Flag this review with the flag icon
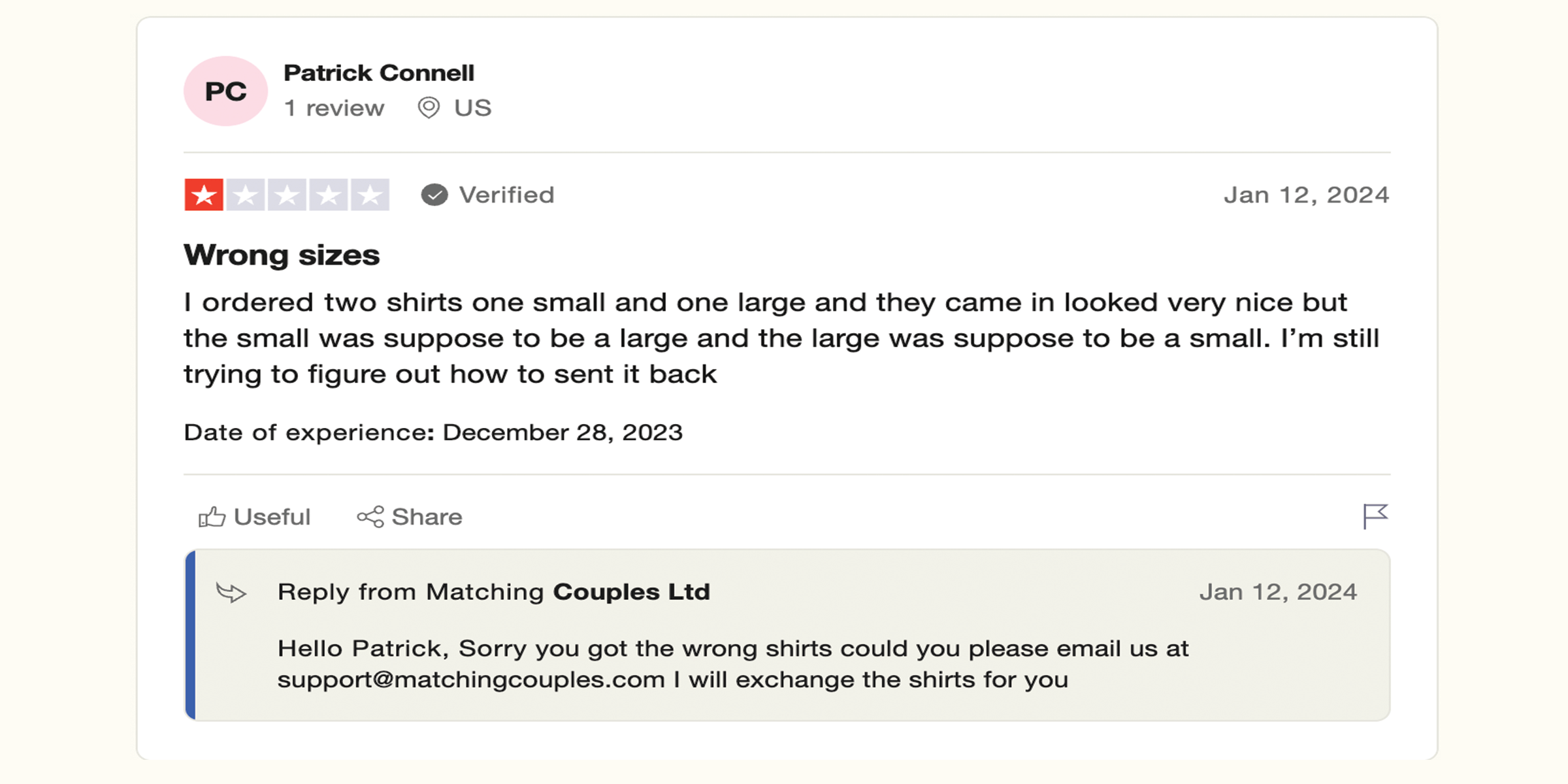Viewport: 1568px width, 784px height. (1375, 516)
